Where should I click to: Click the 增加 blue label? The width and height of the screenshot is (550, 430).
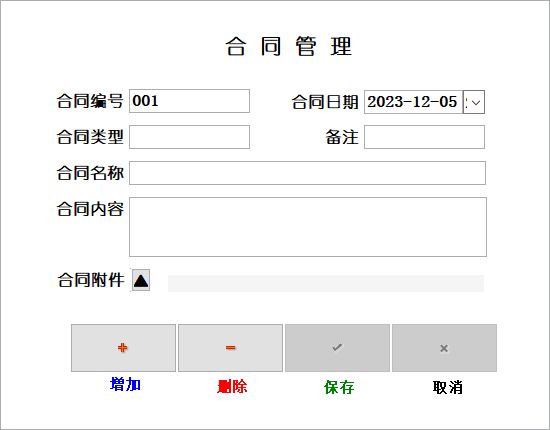pyautogui.click(x=125, y=384)
